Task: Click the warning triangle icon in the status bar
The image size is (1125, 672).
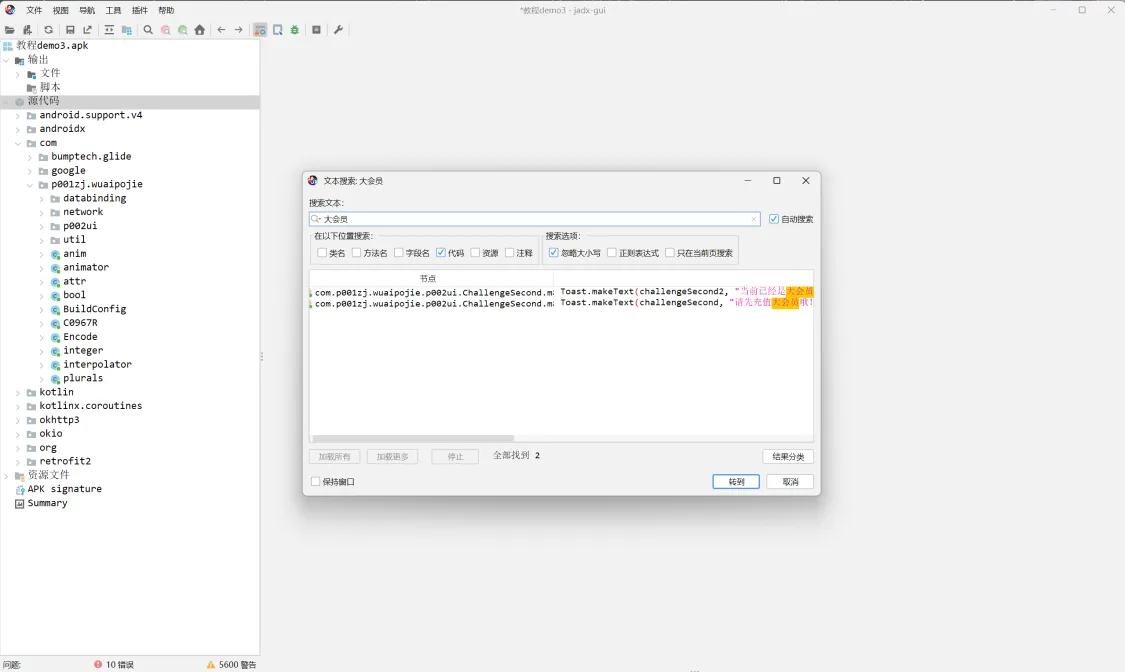Action: pos(210,664)
